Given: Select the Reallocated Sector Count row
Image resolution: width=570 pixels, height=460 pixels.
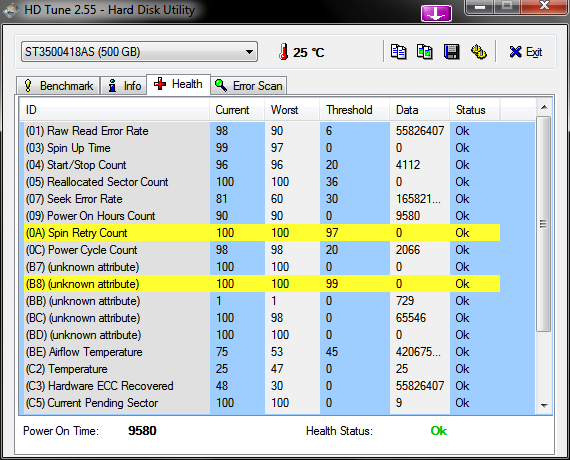Looking at the screenshot, I should pyautogui.click(x=263, y=182).
